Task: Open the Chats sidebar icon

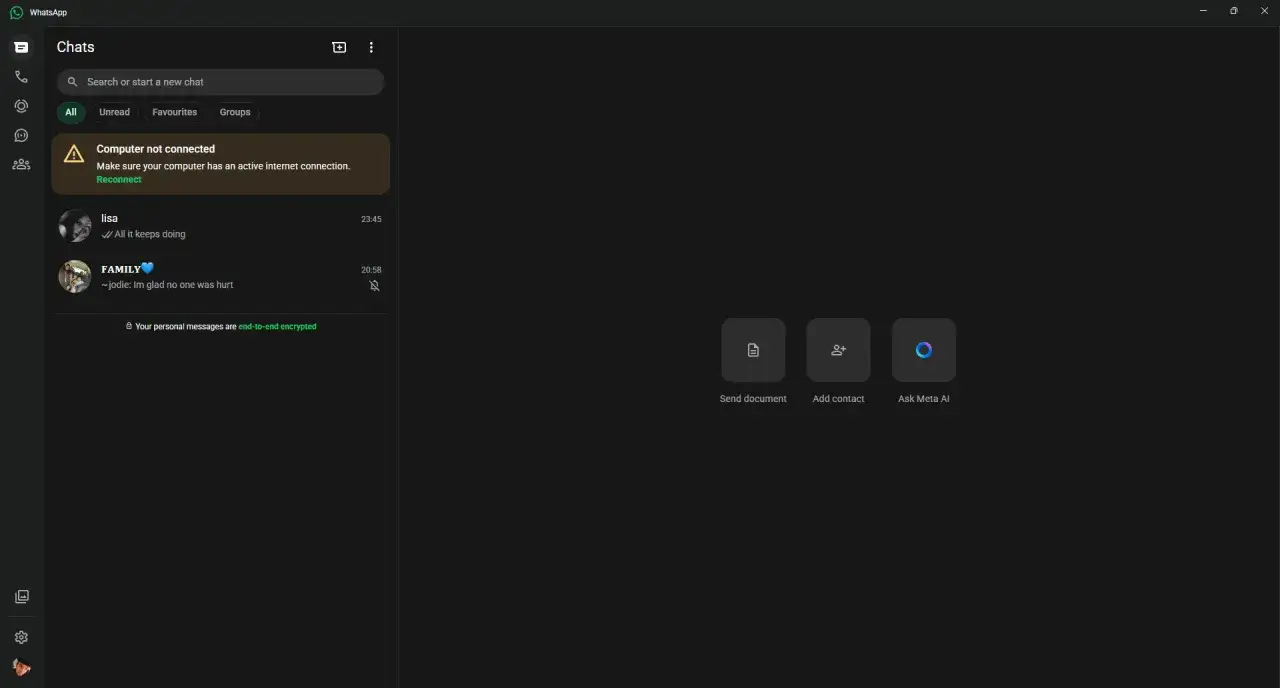Action: (21, 47)
